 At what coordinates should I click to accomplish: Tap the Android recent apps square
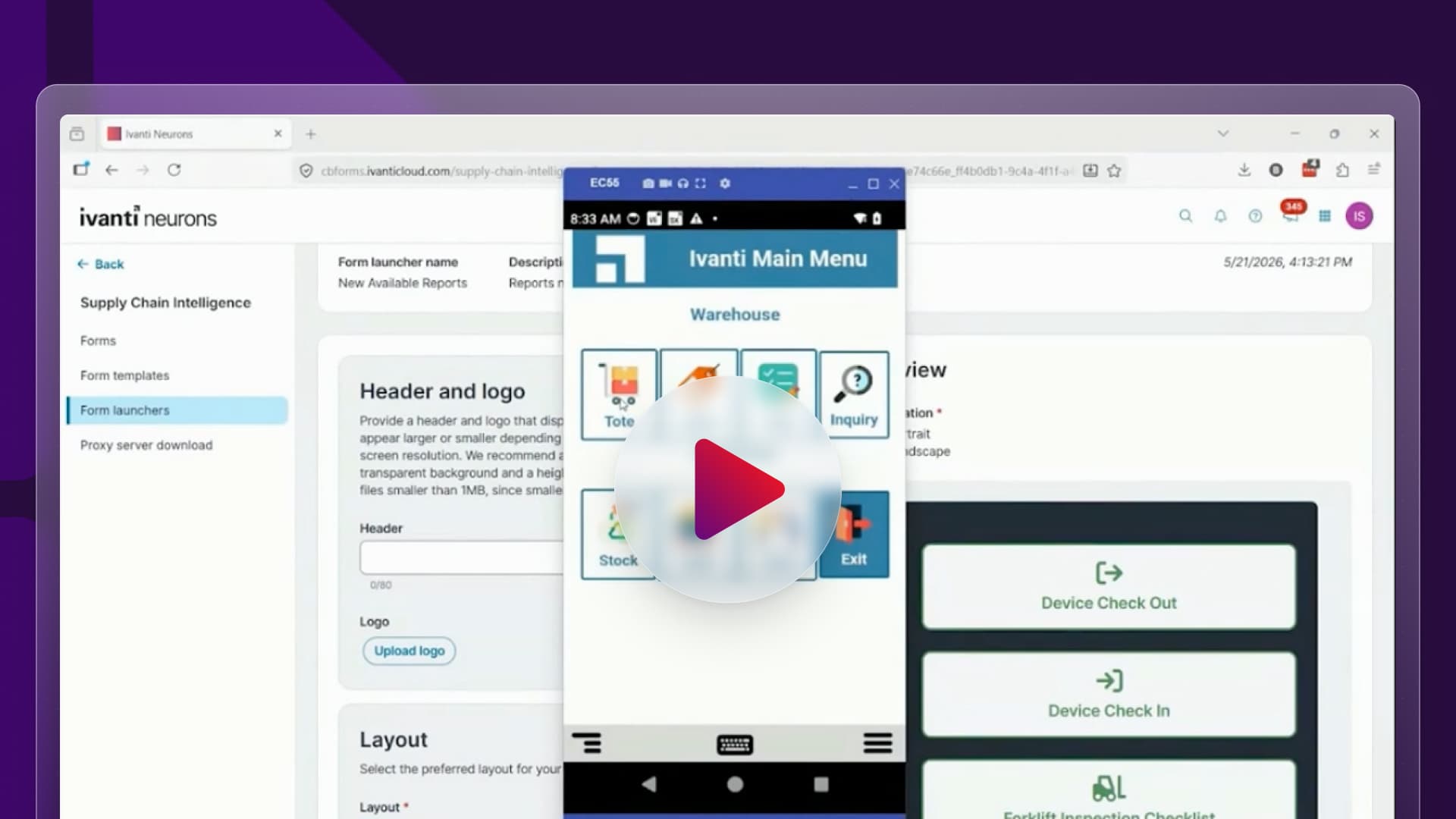(821, 784)
